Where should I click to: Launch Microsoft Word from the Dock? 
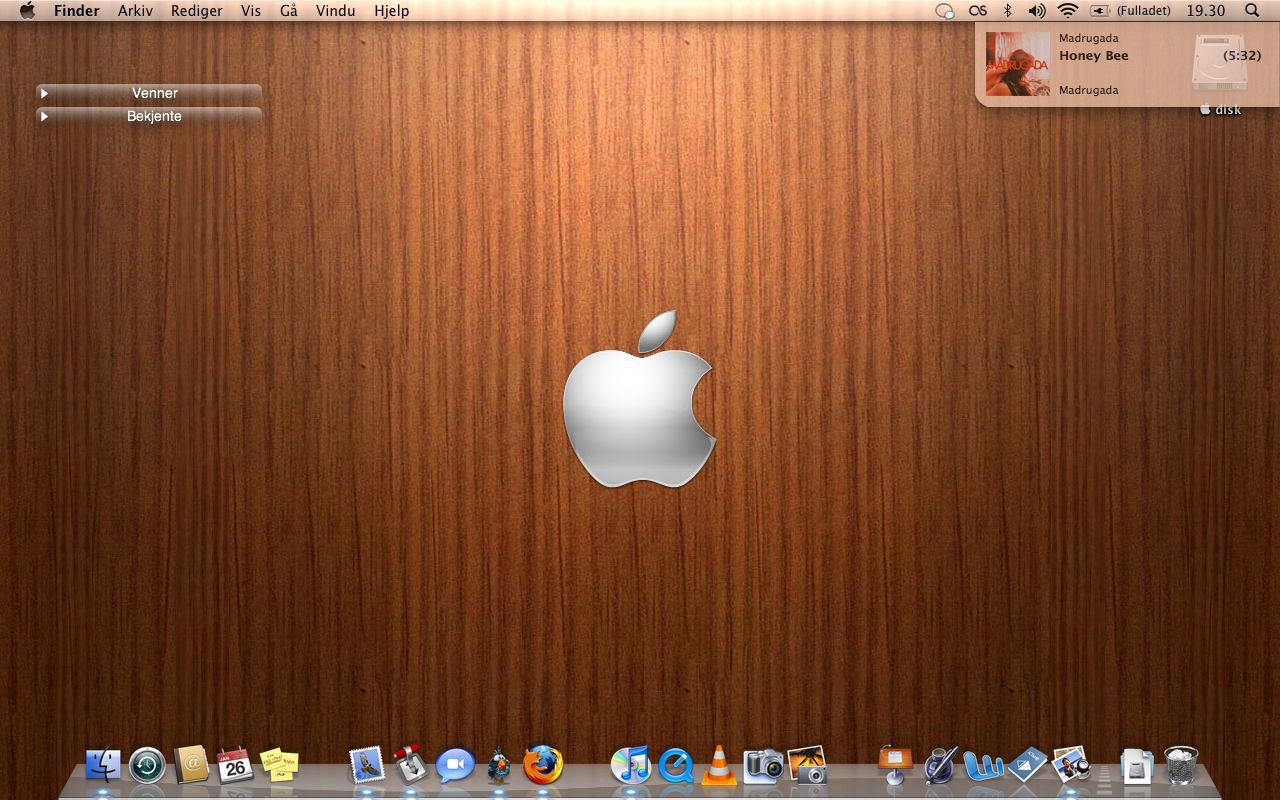[983, 766]
